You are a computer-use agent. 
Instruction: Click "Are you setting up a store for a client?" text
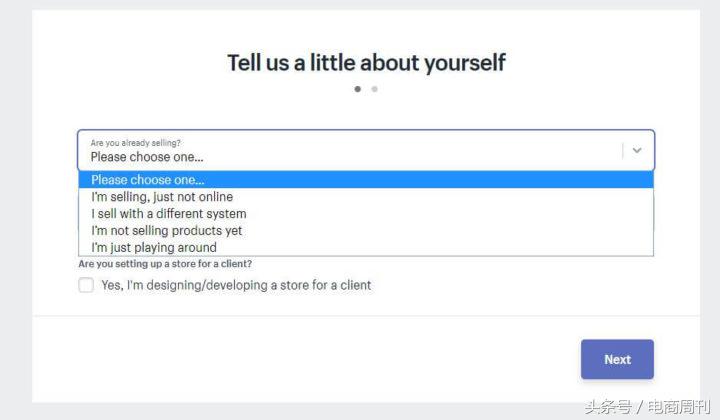(165, 264)
